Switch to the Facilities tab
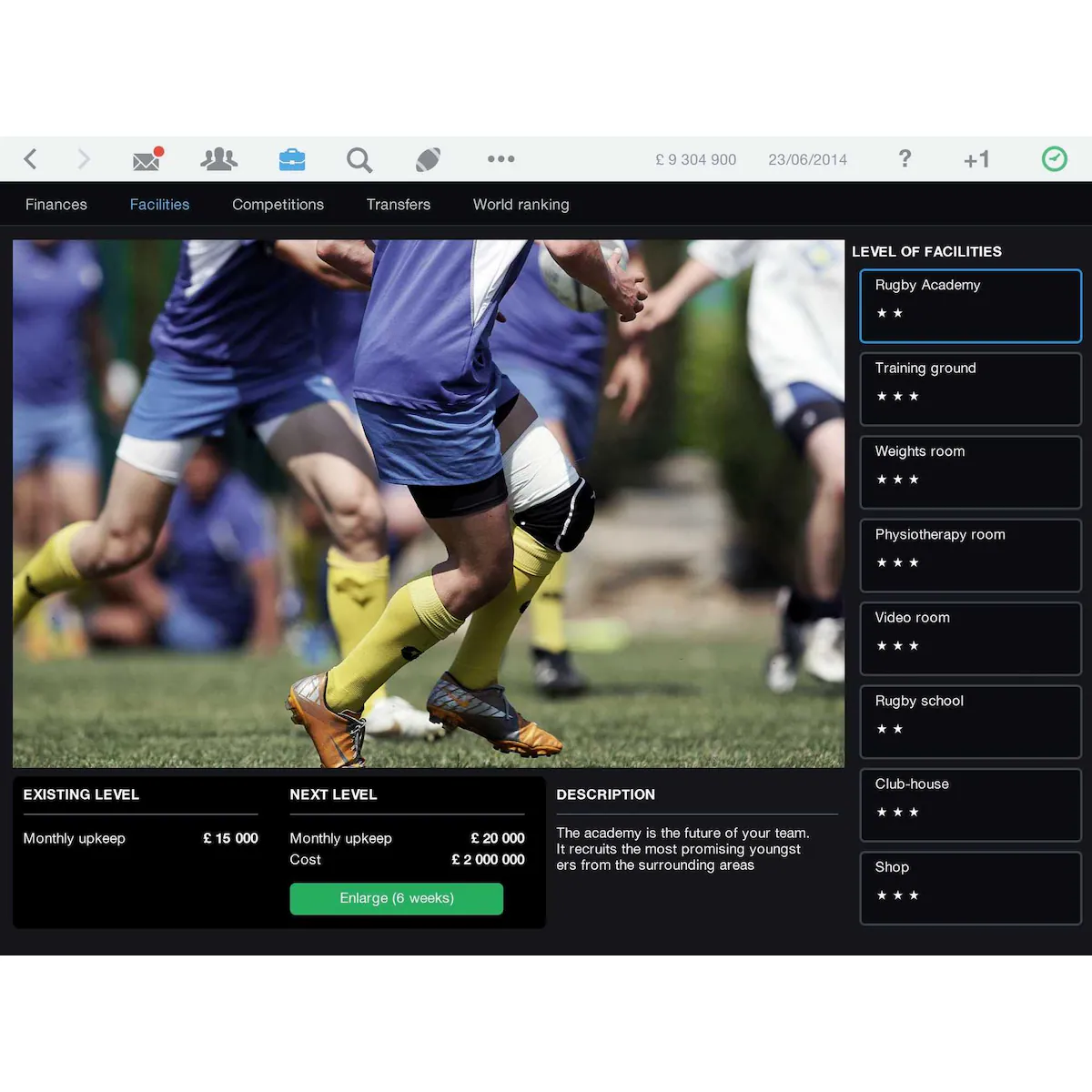Image resolution: width=1092 pixels, height=1092 pixels. point(159,205)
